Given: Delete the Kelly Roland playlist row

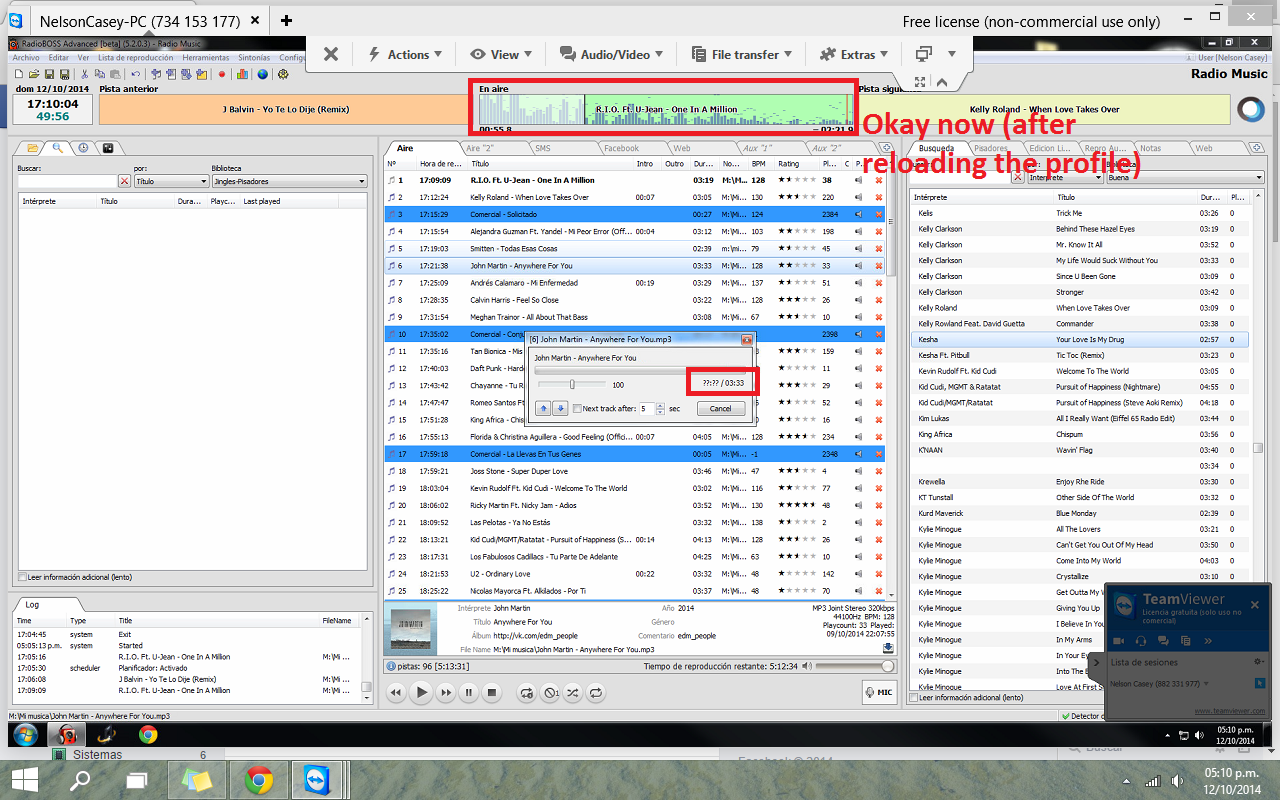Looking at the screenshot, I should point(879,198).
